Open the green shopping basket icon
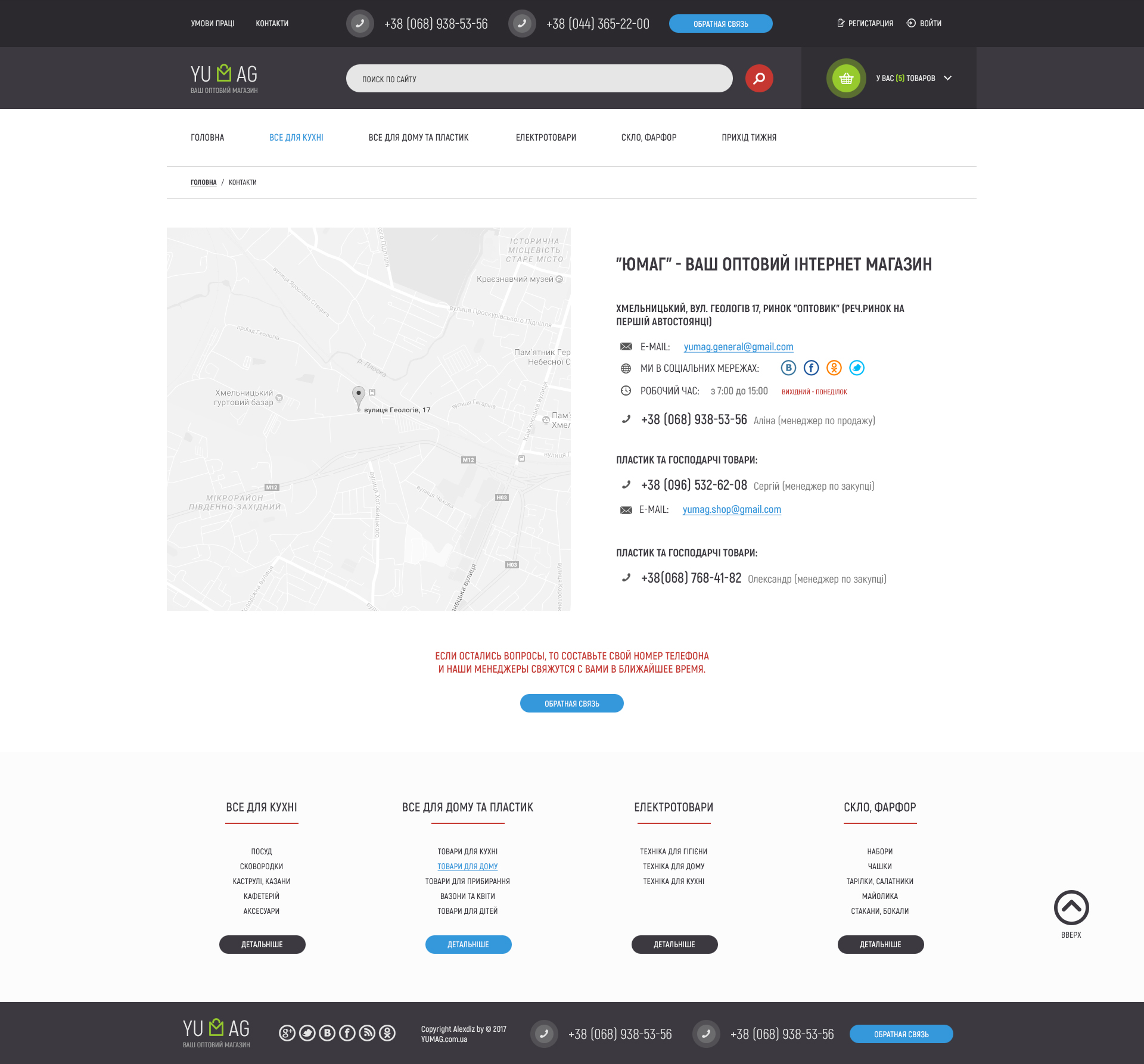 pyautogui.click(x=845, y=79)
